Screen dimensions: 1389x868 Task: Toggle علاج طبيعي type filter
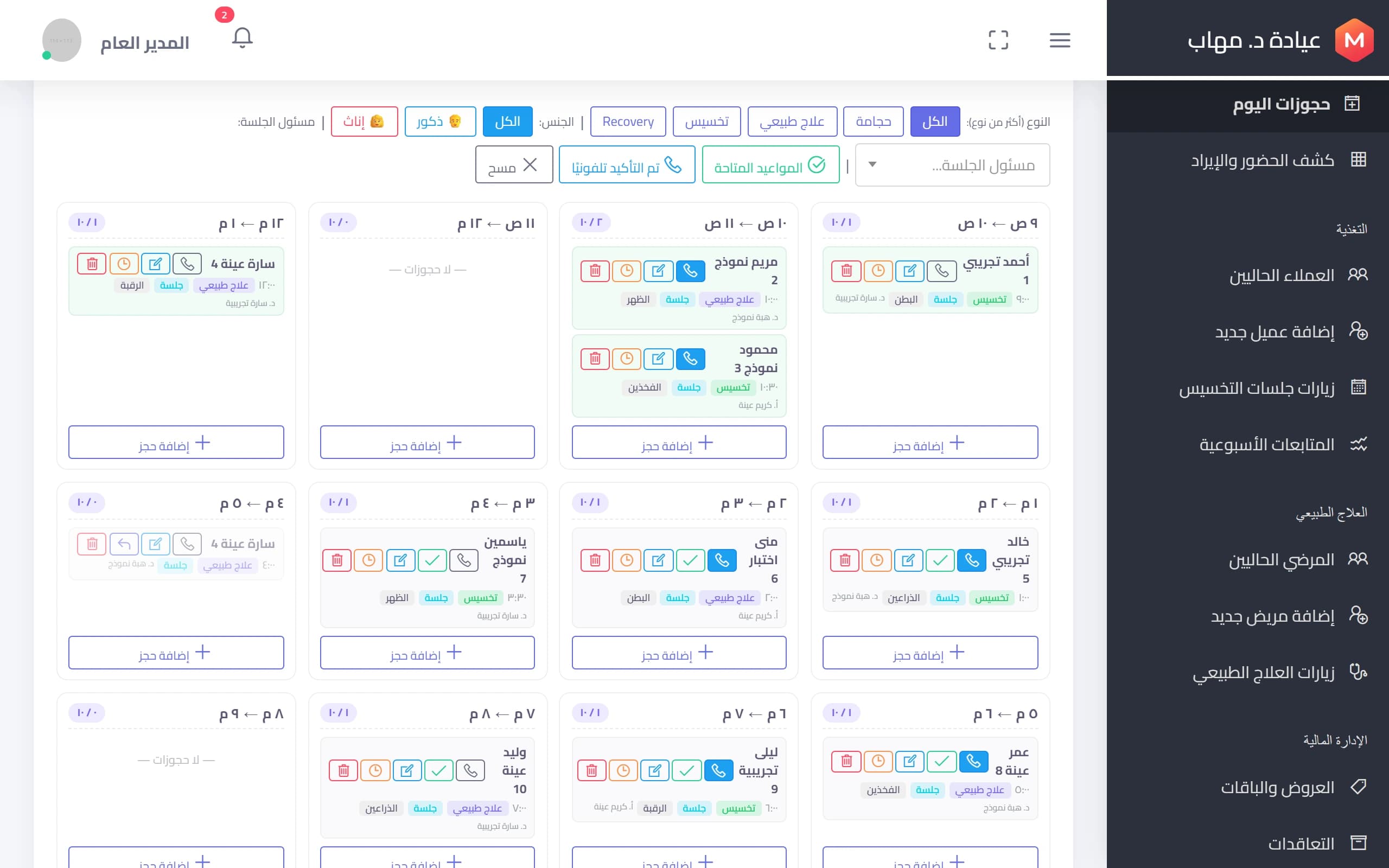(x=792, y=122)
